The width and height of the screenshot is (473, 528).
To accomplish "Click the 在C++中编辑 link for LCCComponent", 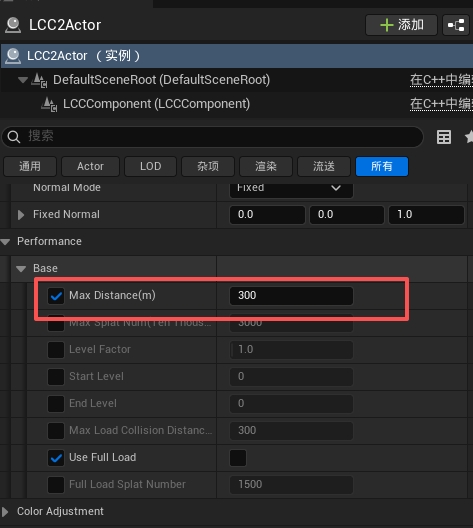I will 441,104.
